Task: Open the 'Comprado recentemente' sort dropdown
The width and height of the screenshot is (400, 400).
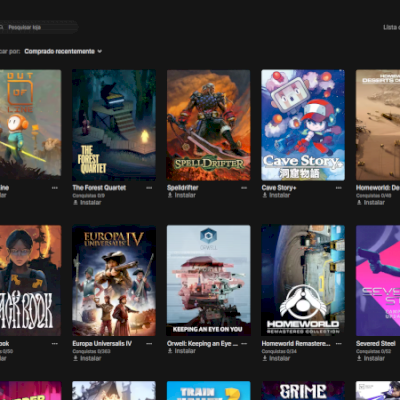Action: 63,51
